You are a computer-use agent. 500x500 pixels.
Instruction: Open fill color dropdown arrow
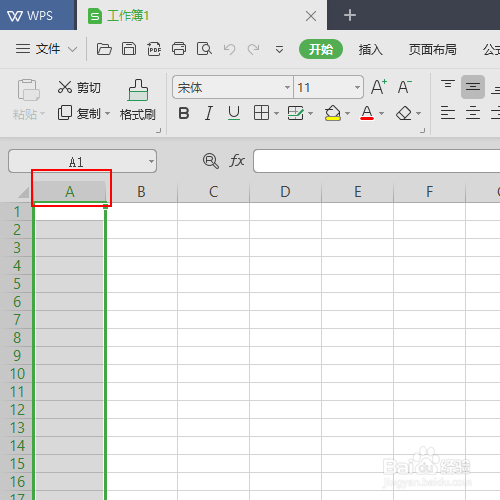[347, 114]
